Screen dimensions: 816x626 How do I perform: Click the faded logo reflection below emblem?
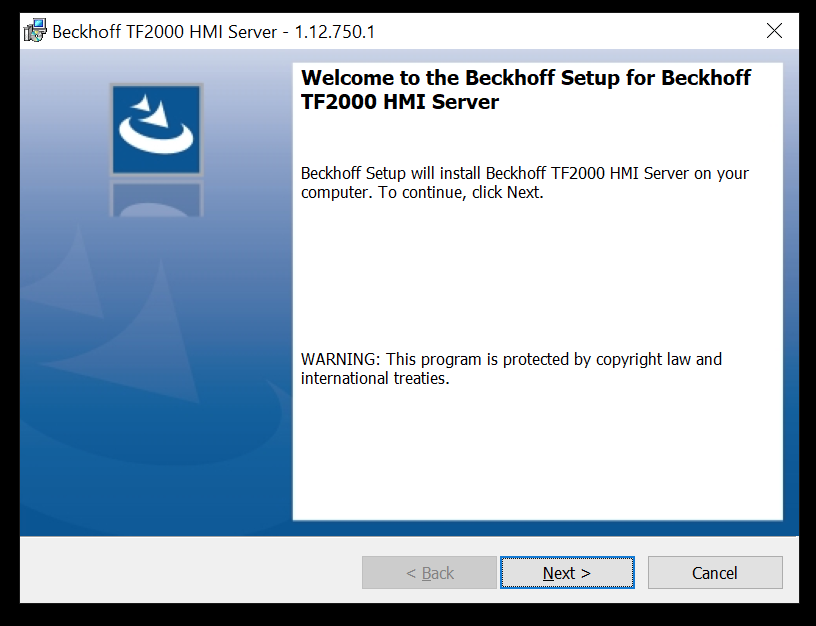pyautogui.click(x=156, y=199)
